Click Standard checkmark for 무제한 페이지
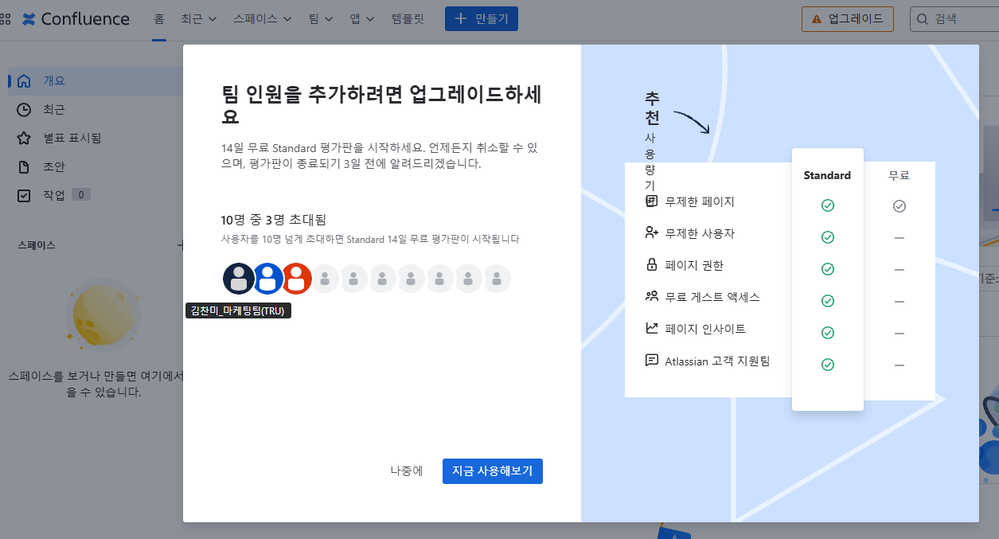The width and height of the screenshot is (999, 539). pyautogui.click(x=828, y=205)
